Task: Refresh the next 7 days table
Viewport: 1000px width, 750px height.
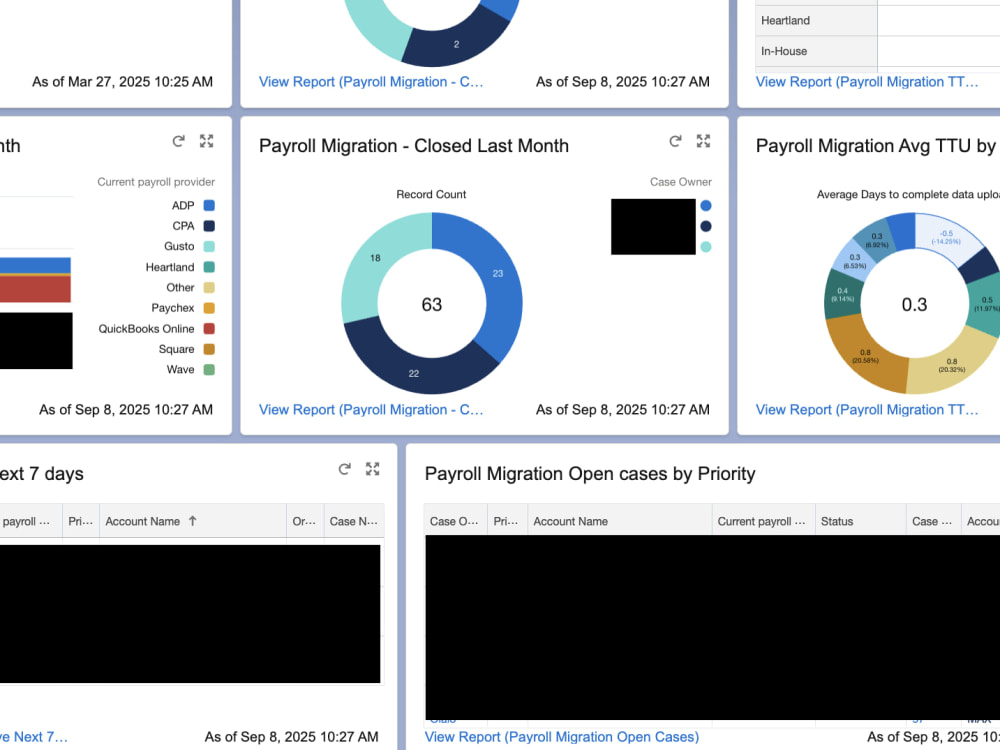Action: [345, 469]
